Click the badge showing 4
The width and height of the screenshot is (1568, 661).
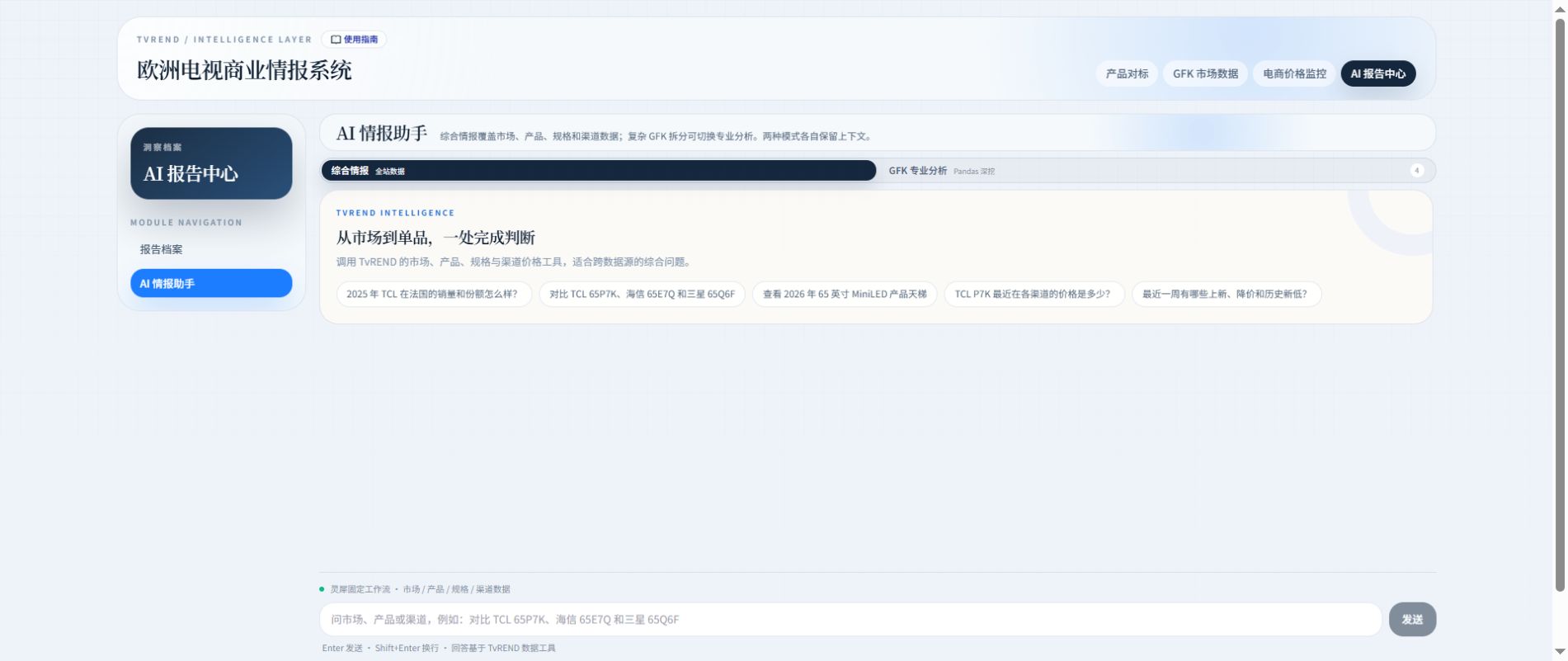click(1416, 171)
